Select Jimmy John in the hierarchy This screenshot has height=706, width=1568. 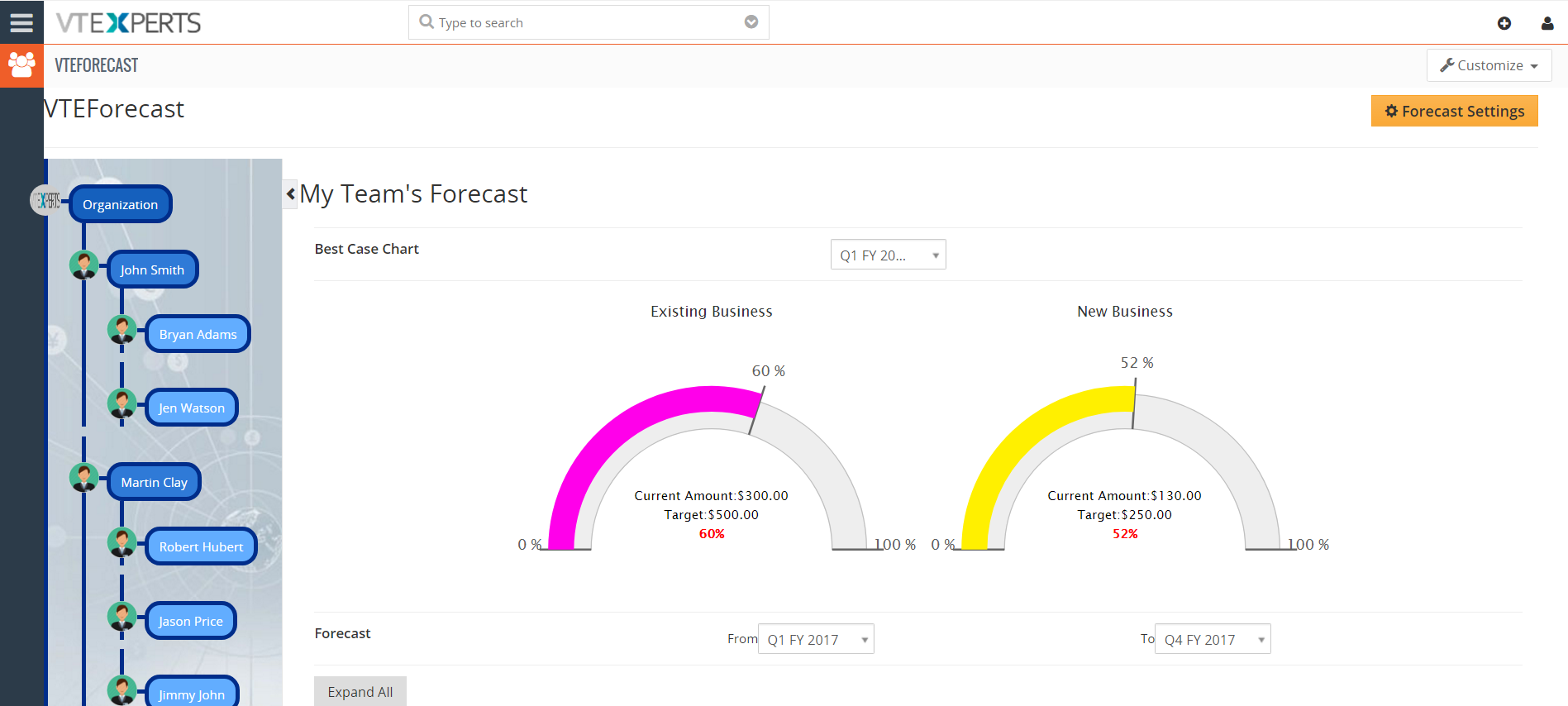(x=192, y=693)
